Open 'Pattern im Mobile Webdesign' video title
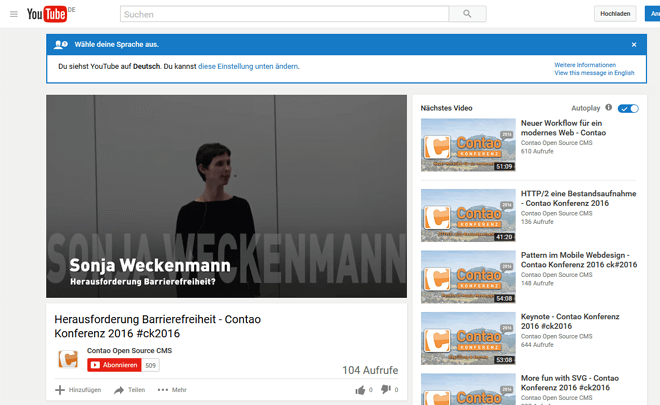 tap(579, 260)
